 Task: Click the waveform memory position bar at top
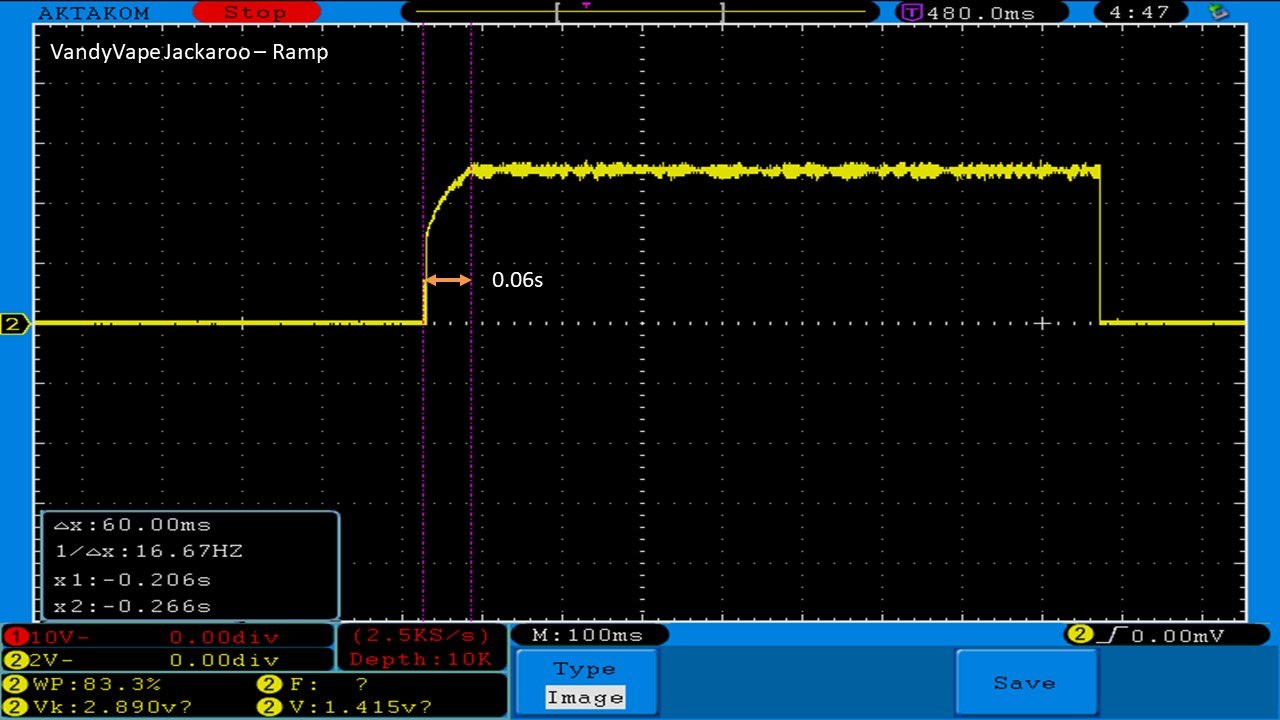tap(640, 11)
